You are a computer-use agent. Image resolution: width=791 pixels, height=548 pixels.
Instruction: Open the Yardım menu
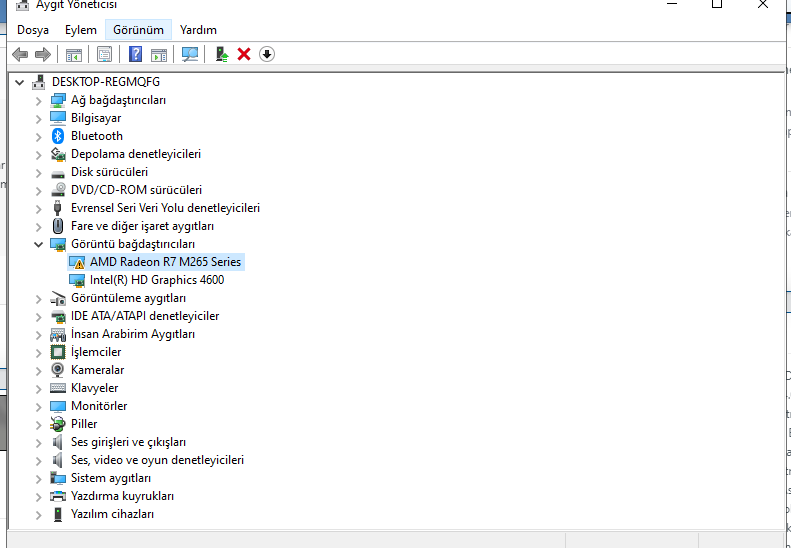point(198,30)
